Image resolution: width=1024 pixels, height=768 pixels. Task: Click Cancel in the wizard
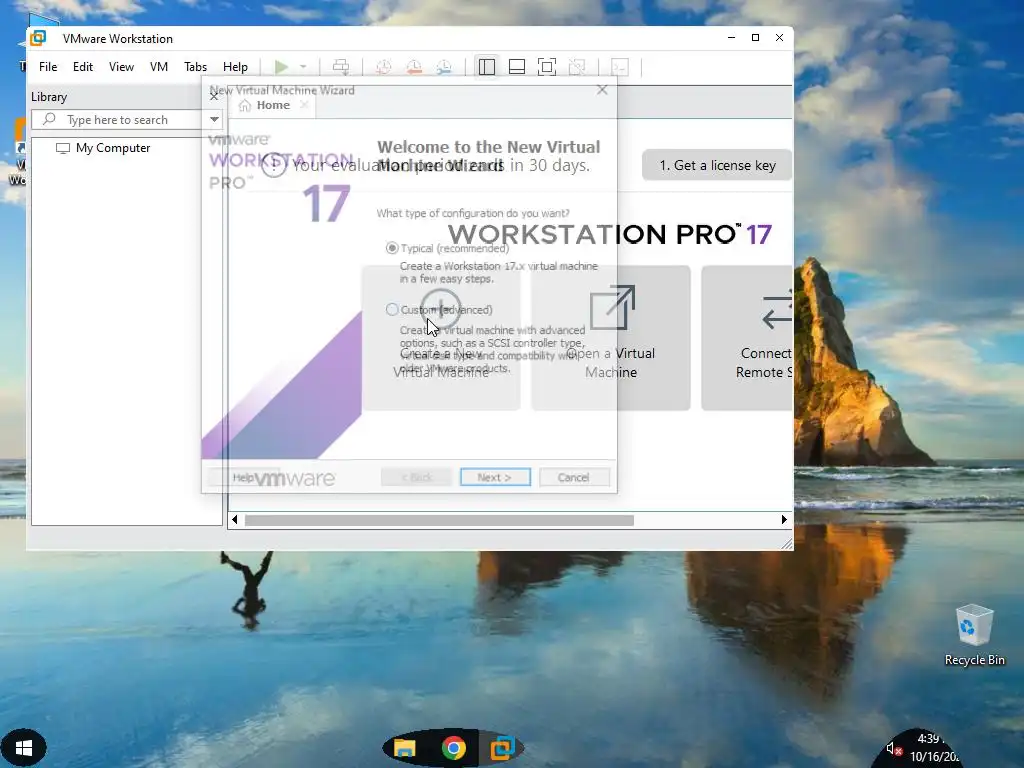point(573,477)
